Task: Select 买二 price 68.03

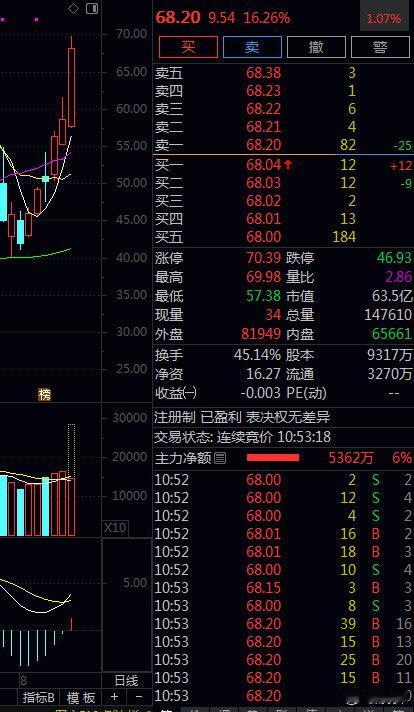Action: point(263,183)
